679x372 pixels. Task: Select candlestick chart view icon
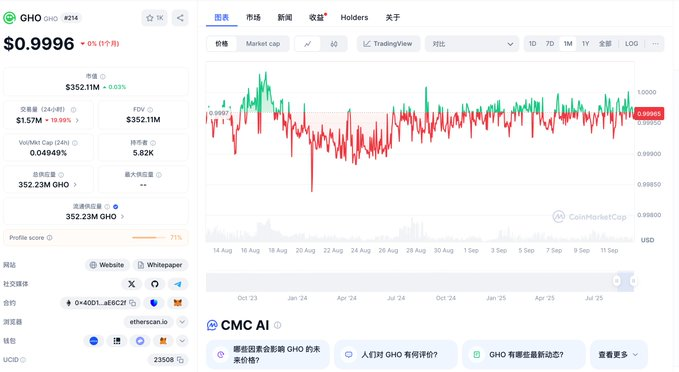pos(334,44)
